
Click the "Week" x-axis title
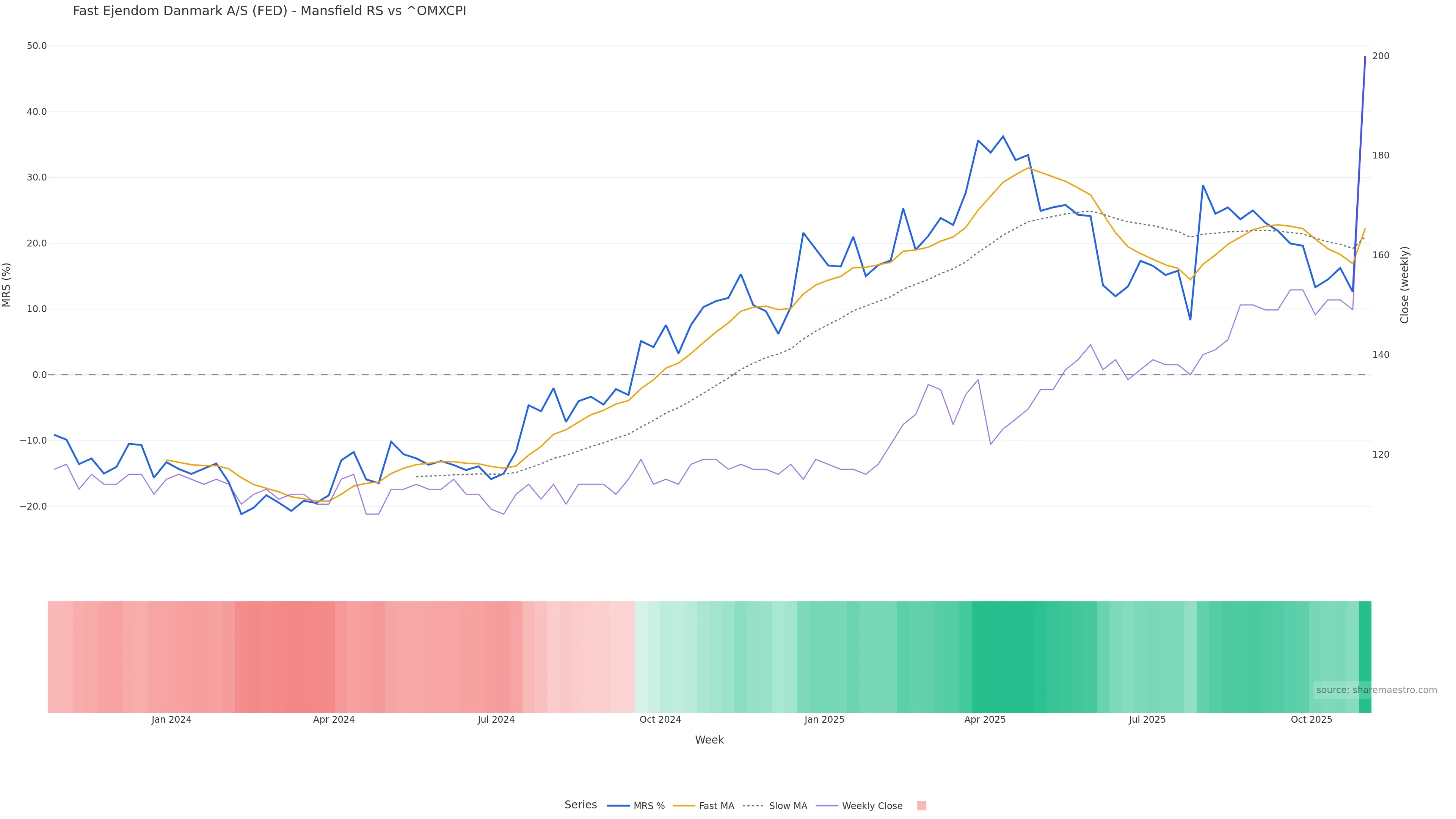[x=709, y=741]
